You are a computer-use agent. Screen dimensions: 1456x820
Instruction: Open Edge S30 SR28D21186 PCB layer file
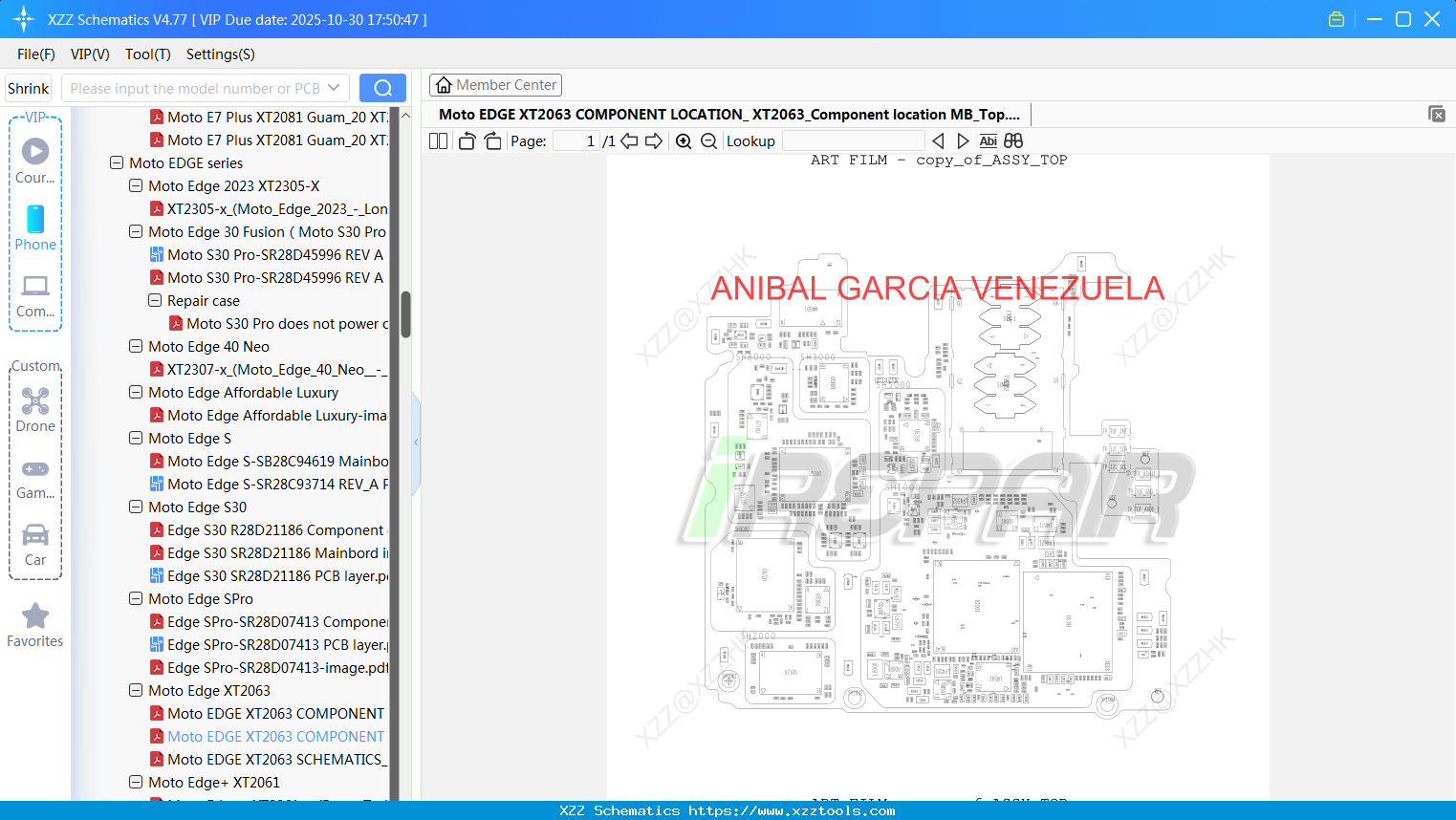pyautogui.click(x=269, y=575)
